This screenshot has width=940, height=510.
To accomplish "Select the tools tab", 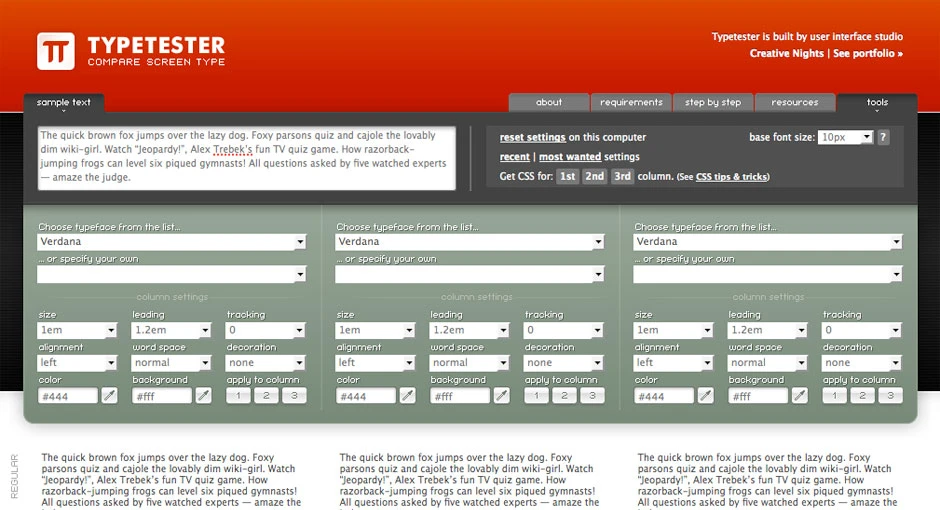I will pos(877,102).
